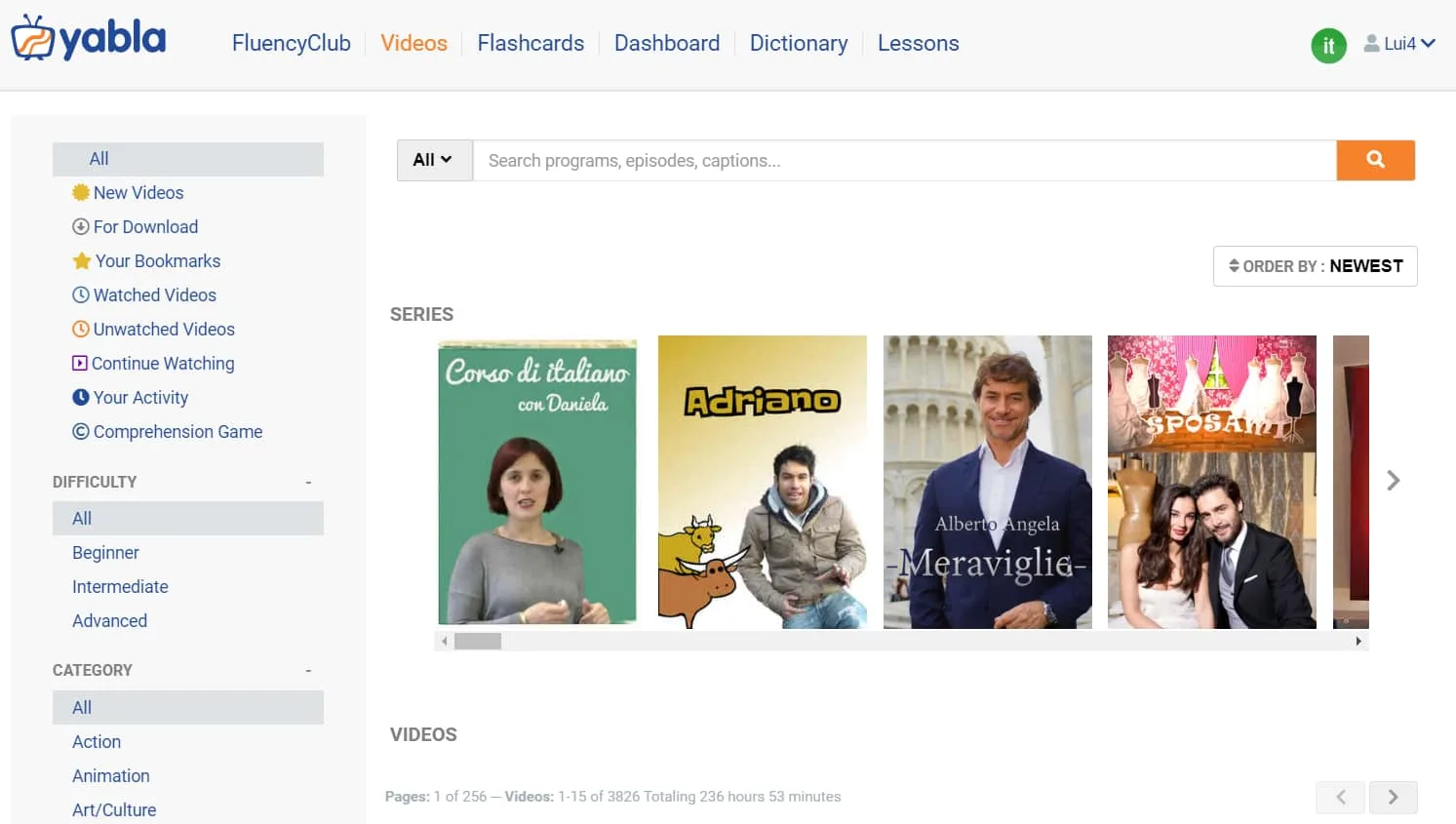Open the All search scope dropdown
Viewport: 1456px width, 824px height.
point(434,160)
